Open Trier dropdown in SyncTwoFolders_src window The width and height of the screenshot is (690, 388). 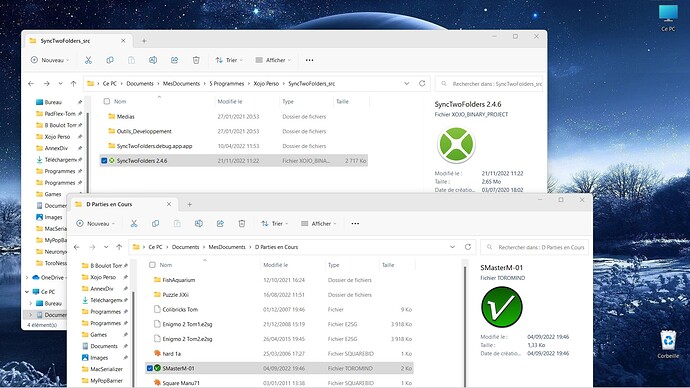click(x=229, y=60)
